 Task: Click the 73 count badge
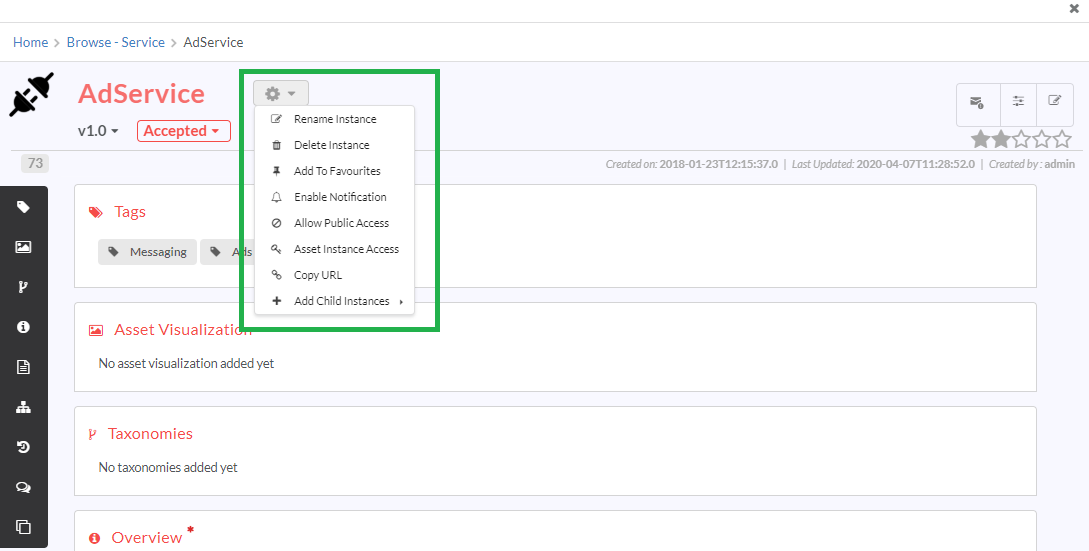[x=35, y=163]
